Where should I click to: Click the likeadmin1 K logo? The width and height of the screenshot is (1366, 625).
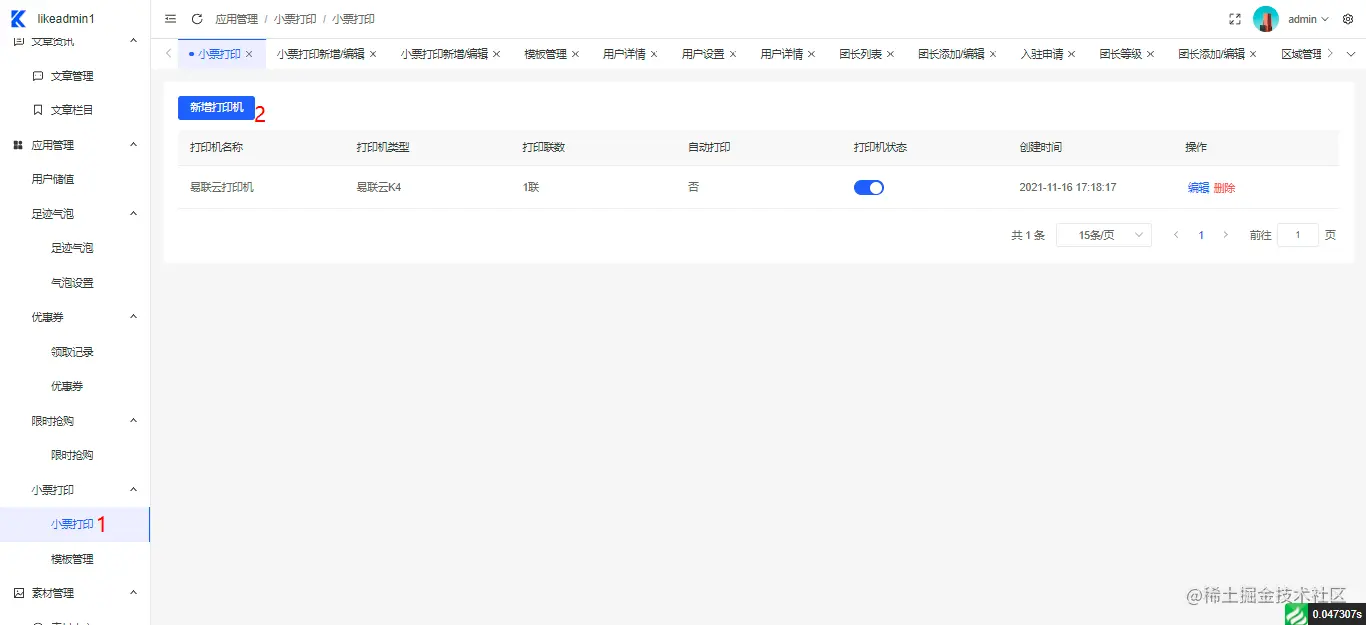tap(18, 19)
